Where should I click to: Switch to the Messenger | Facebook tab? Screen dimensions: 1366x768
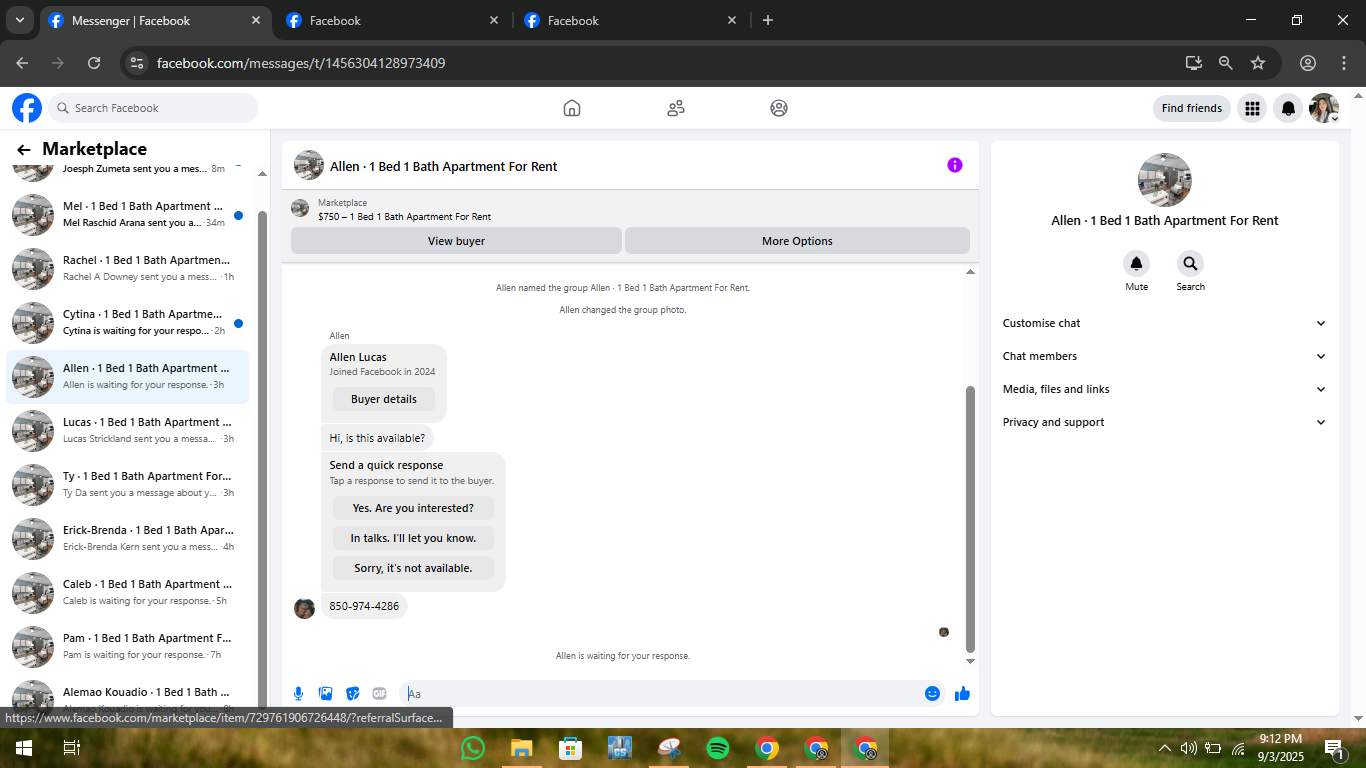coord(155,20)
